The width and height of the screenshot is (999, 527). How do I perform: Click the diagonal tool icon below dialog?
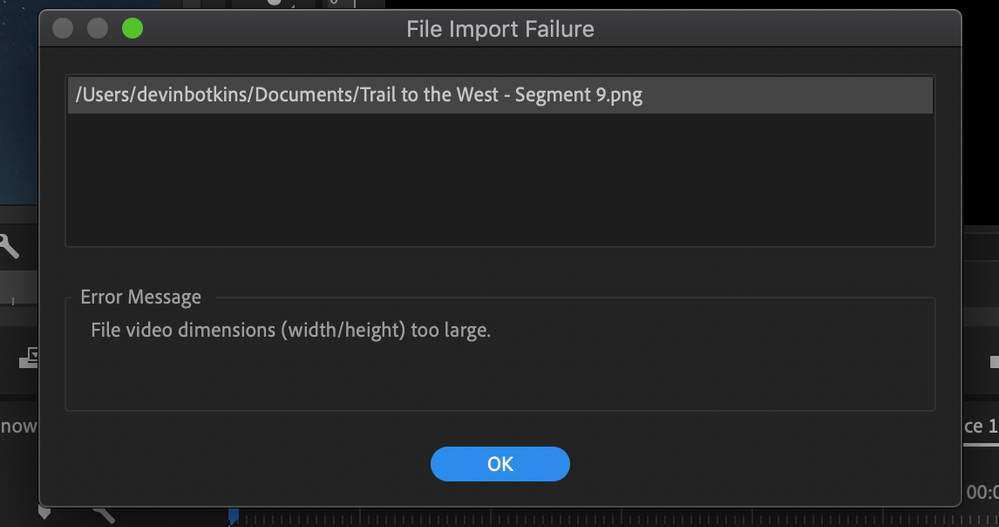coord(104,514)
